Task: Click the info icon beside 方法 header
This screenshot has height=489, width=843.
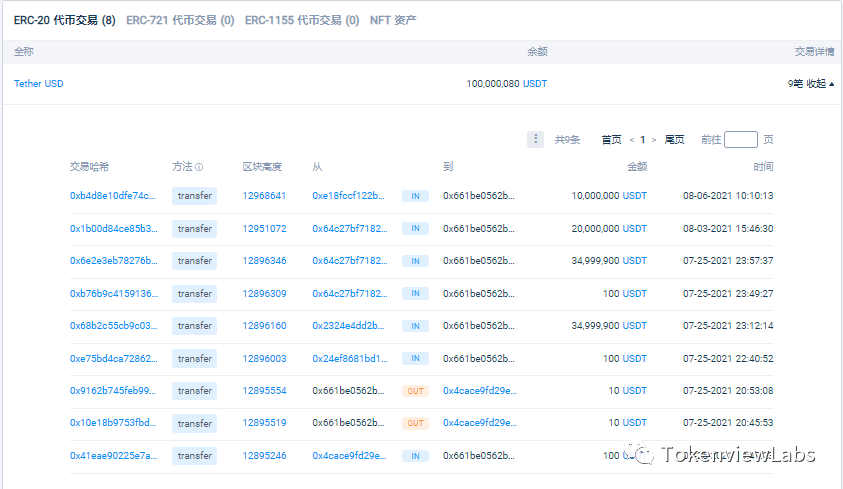Action: tap(199, 167)
